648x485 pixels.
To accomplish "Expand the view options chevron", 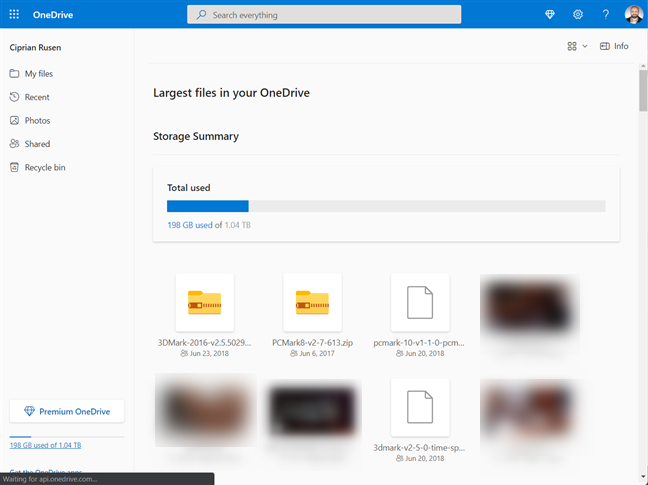I will (x=585, y=46).
